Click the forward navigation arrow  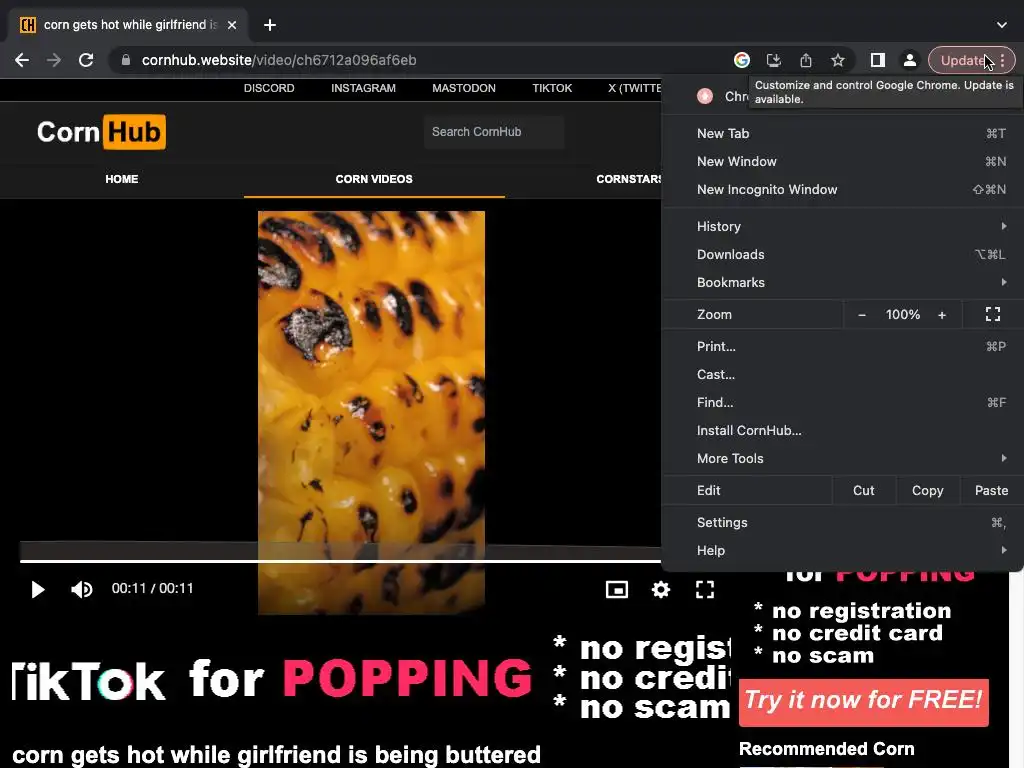[x=54, y=60]
